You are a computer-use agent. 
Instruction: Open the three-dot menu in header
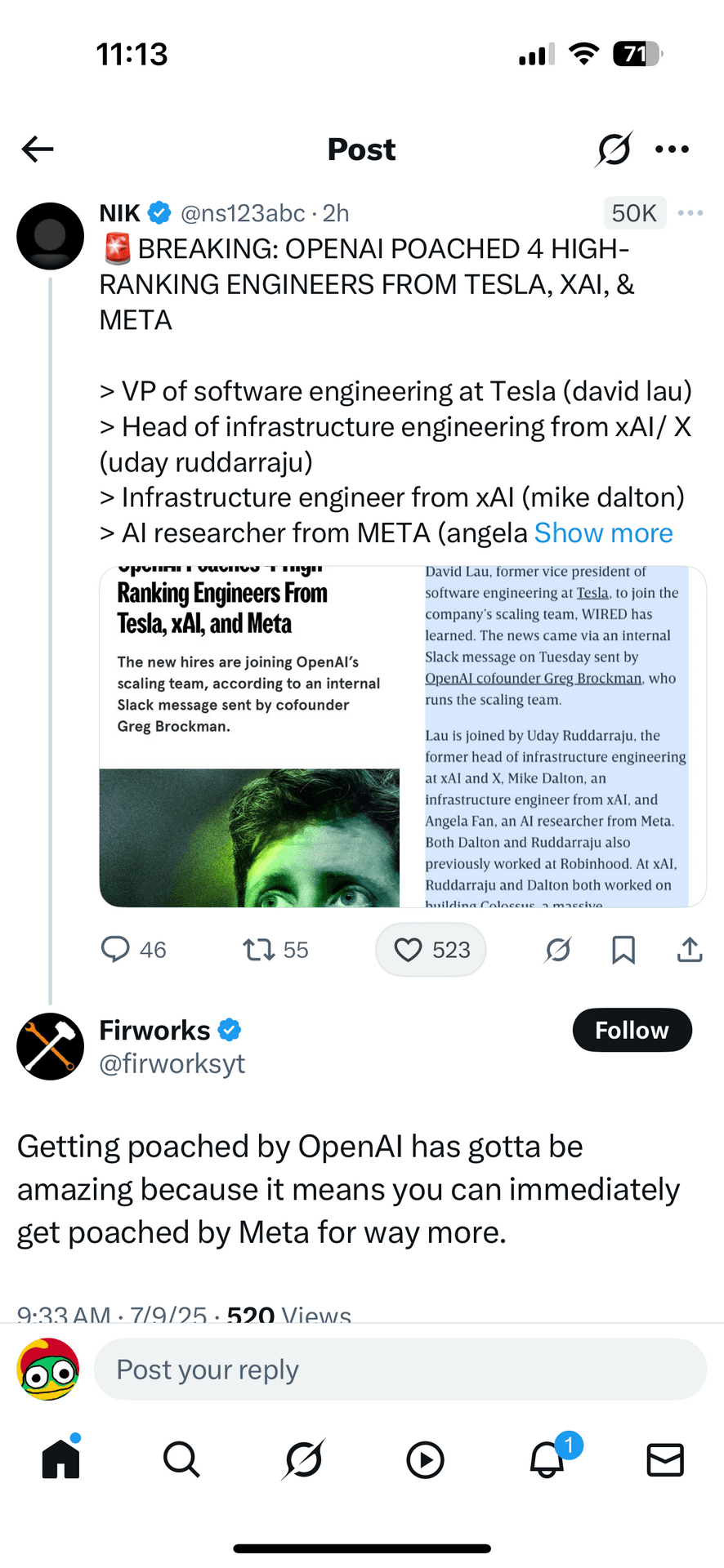coord(672,149)
